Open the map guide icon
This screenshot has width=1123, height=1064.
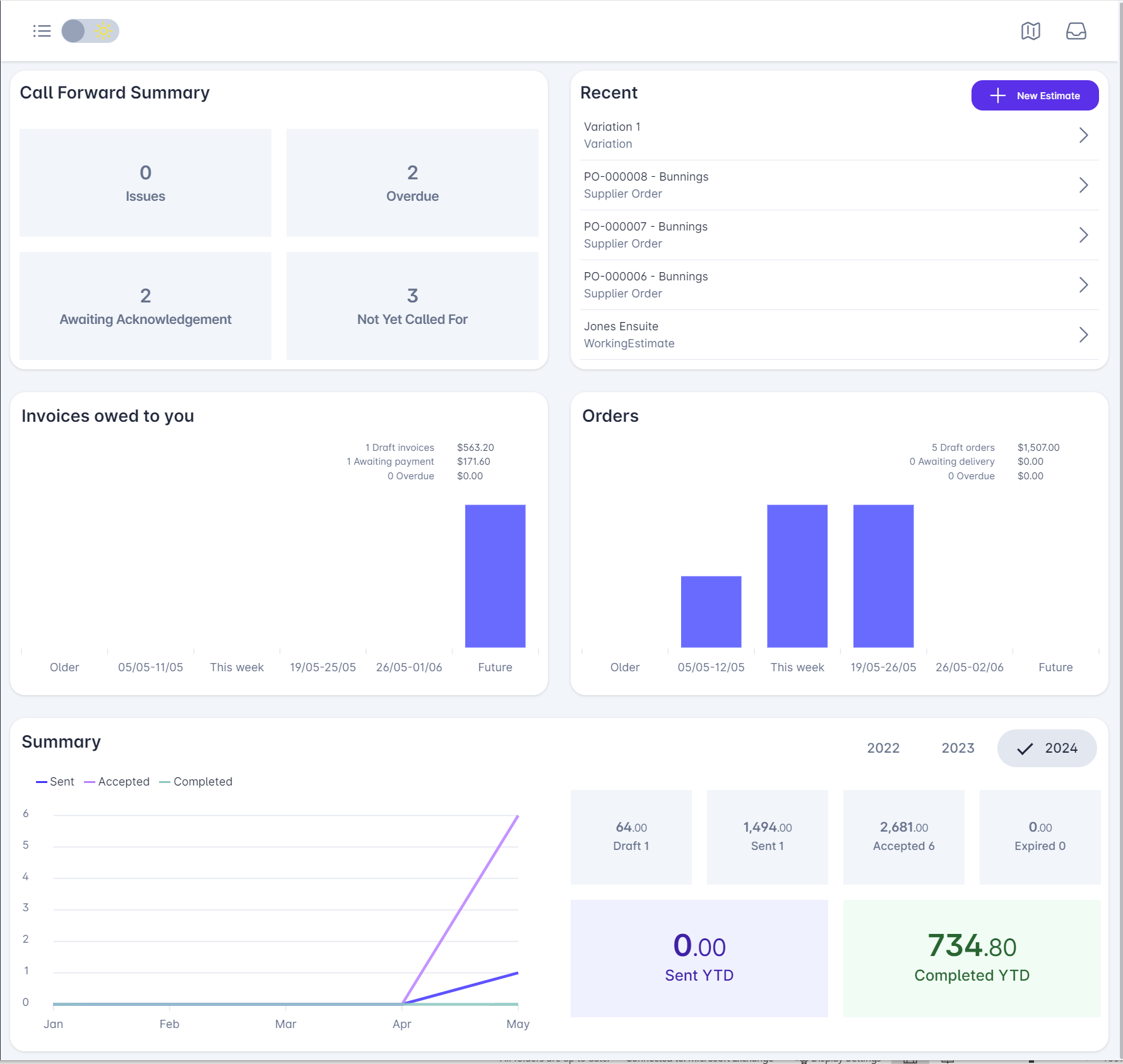1030,31
